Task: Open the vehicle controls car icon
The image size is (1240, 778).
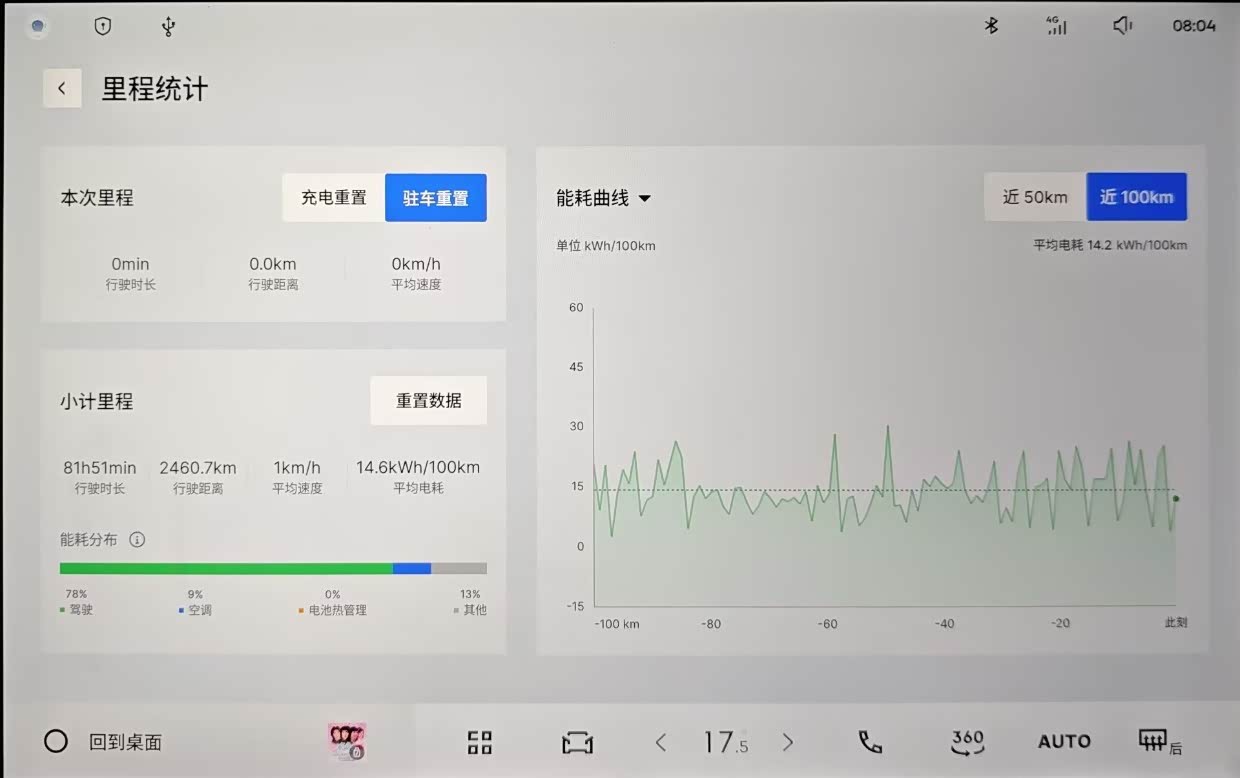Action: [577, 743]
